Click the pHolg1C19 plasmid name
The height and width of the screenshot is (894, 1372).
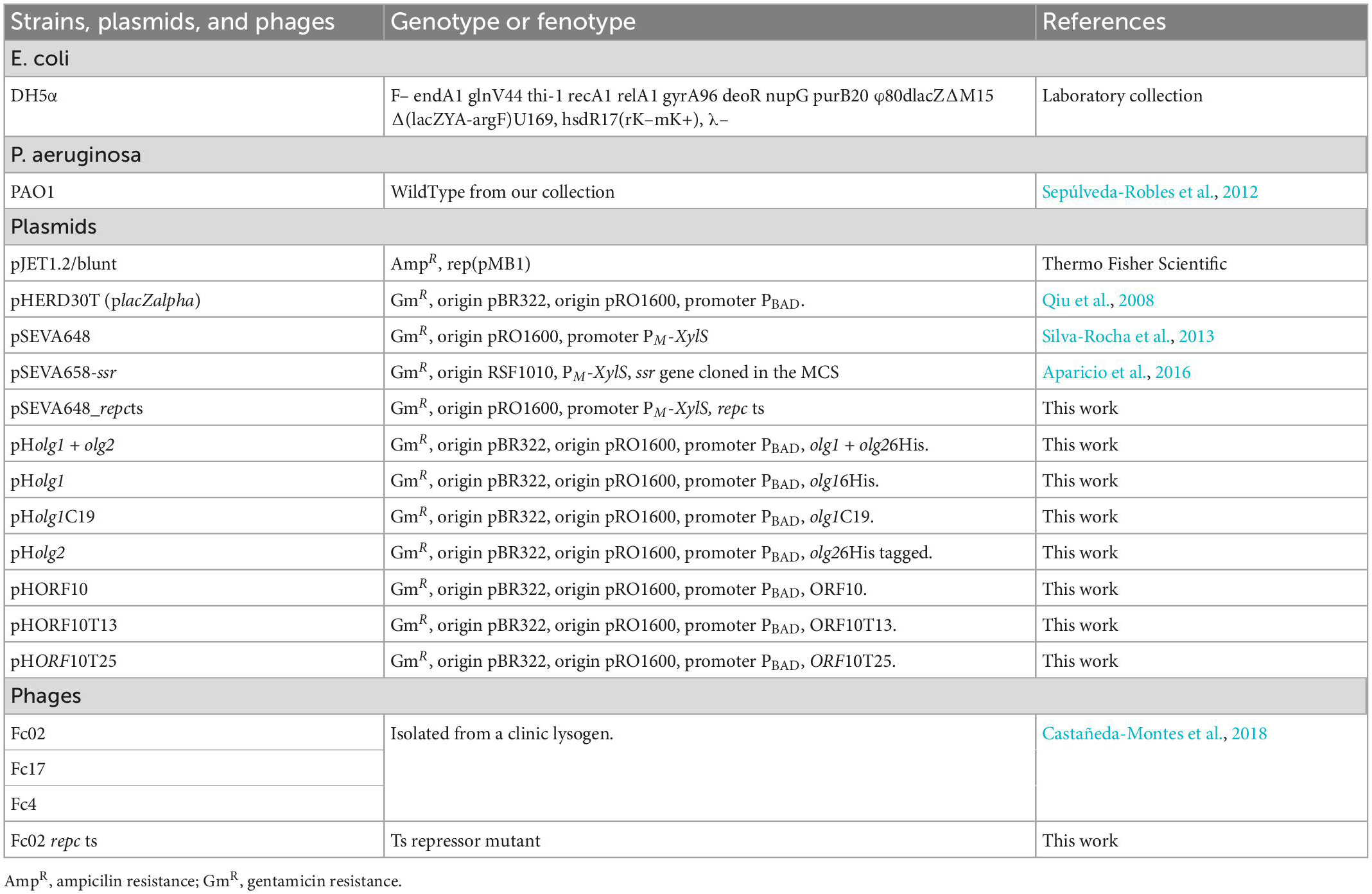click(52, 517)
